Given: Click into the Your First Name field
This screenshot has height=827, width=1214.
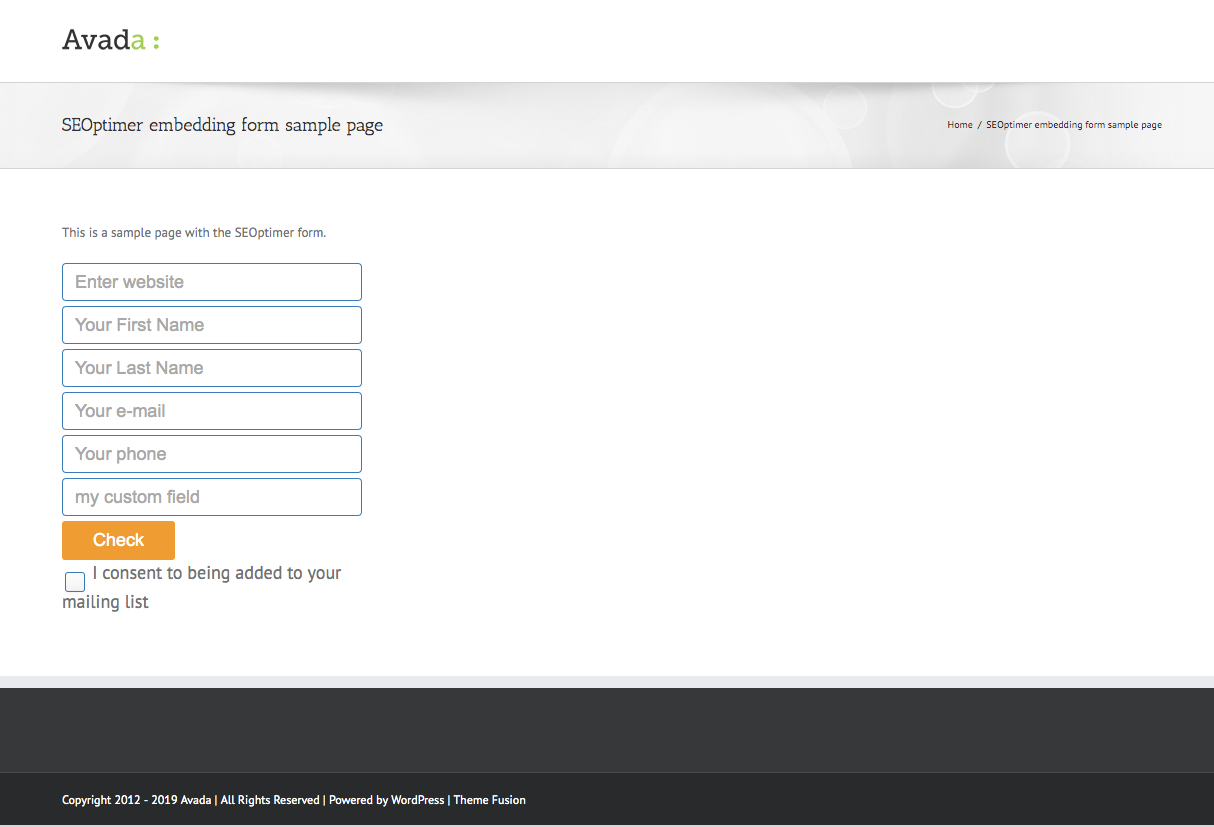Looking at the screenshot, I should point(211,325).
